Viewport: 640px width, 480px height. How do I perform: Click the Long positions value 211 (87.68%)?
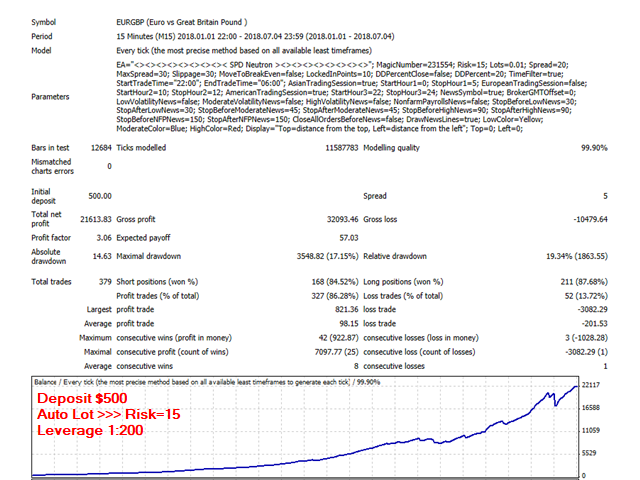[584, 282]
